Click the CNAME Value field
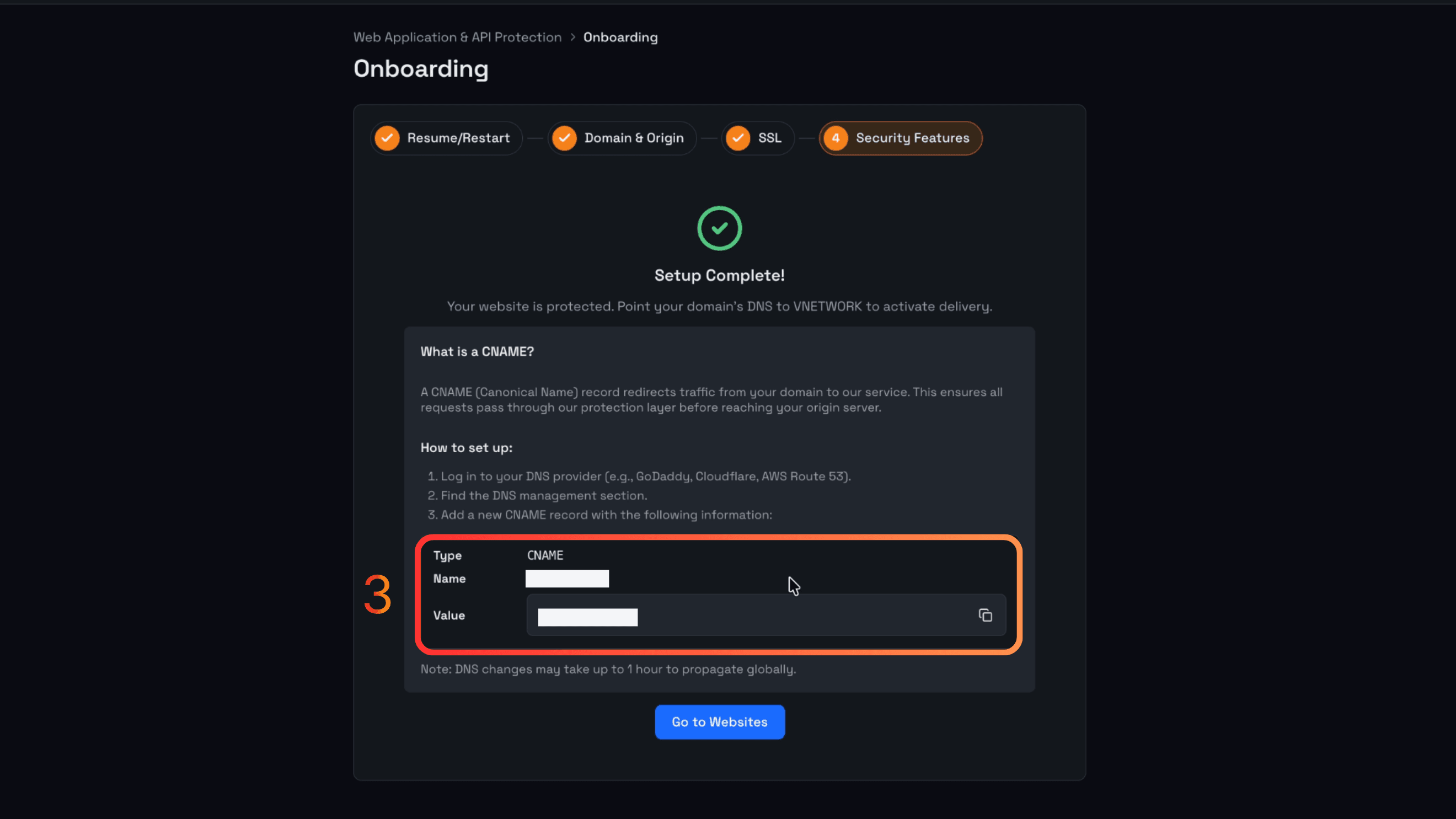Viewport: 1456px width, 819px height. click(x=766, y=615)
